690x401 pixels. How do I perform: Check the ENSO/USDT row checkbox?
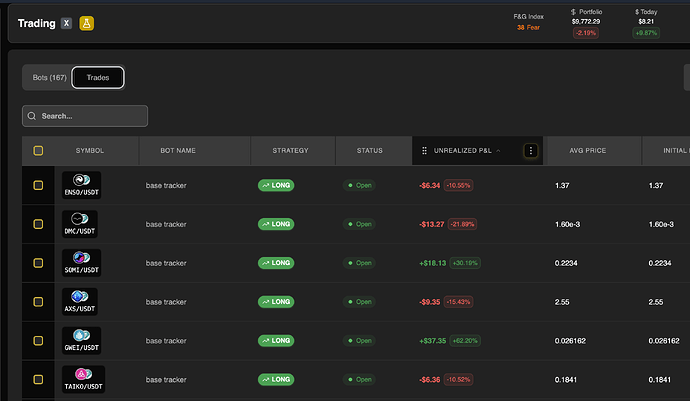point(38,185)
